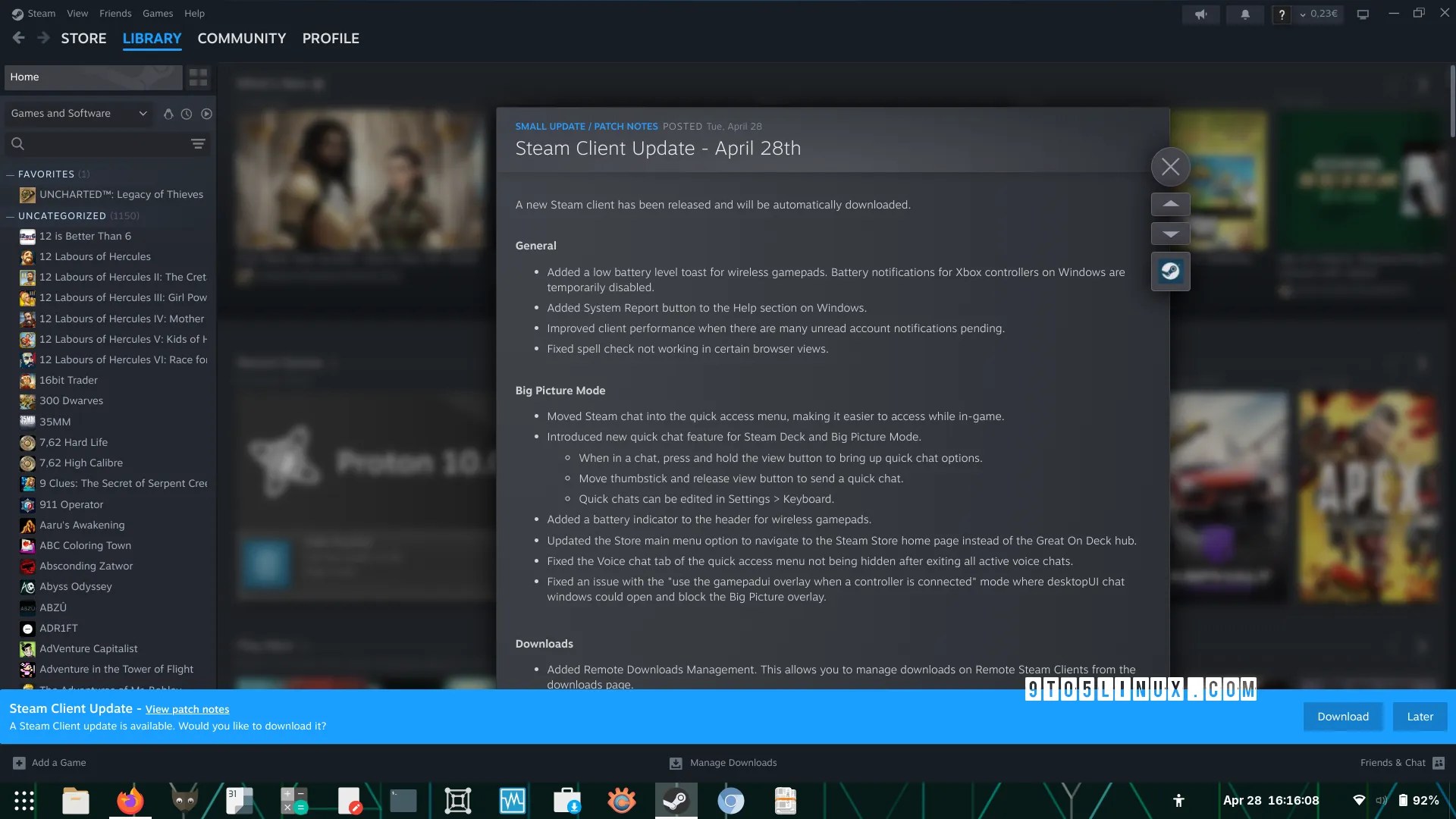
Task: Open wallet balance account dropdown
Action: coord(1319,14)
